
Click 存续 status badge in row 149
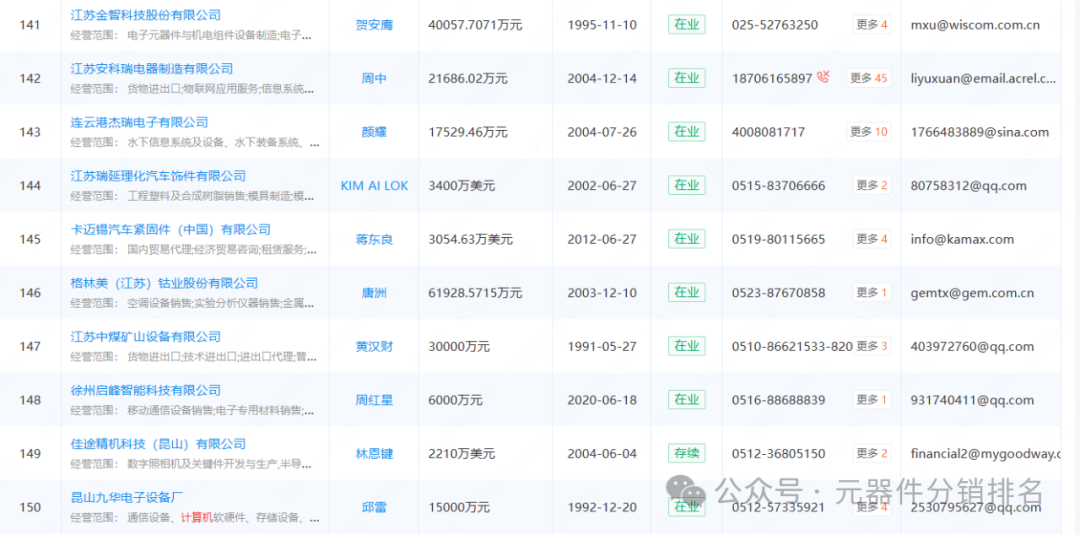coord(687,454)
